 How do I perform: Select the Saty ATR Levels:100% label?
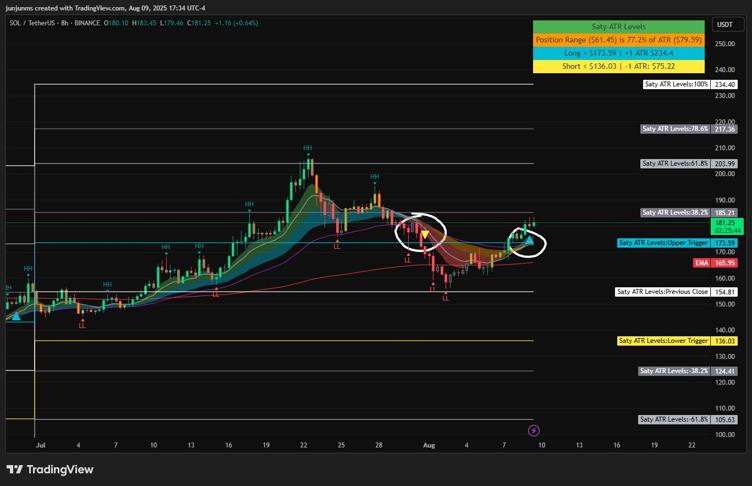click(x=676, y=85)
